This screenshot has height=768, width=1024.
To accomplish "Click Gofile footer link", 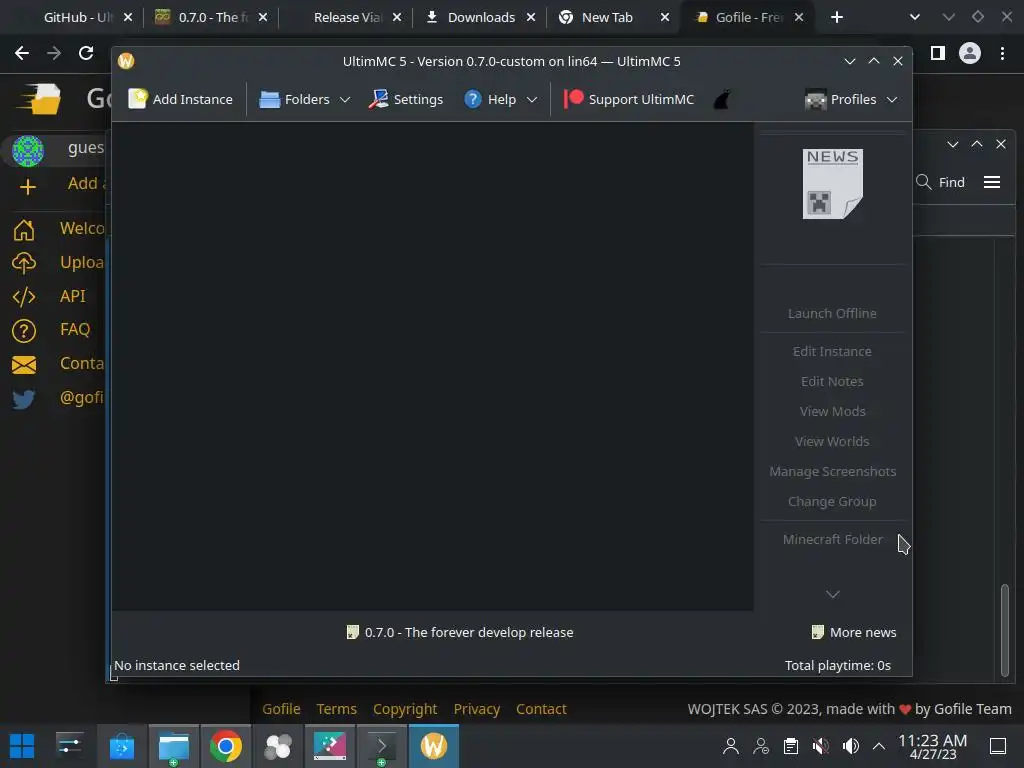I will click(281, 709).
